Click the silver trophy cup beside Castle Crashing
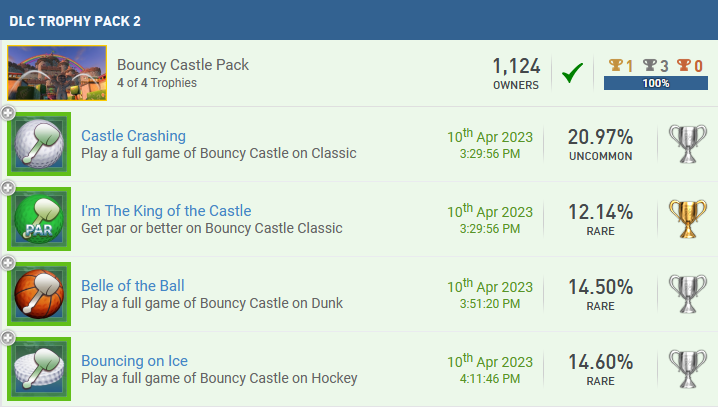The image size is (718, 407). pyautogui.click(x=687, y=144)
